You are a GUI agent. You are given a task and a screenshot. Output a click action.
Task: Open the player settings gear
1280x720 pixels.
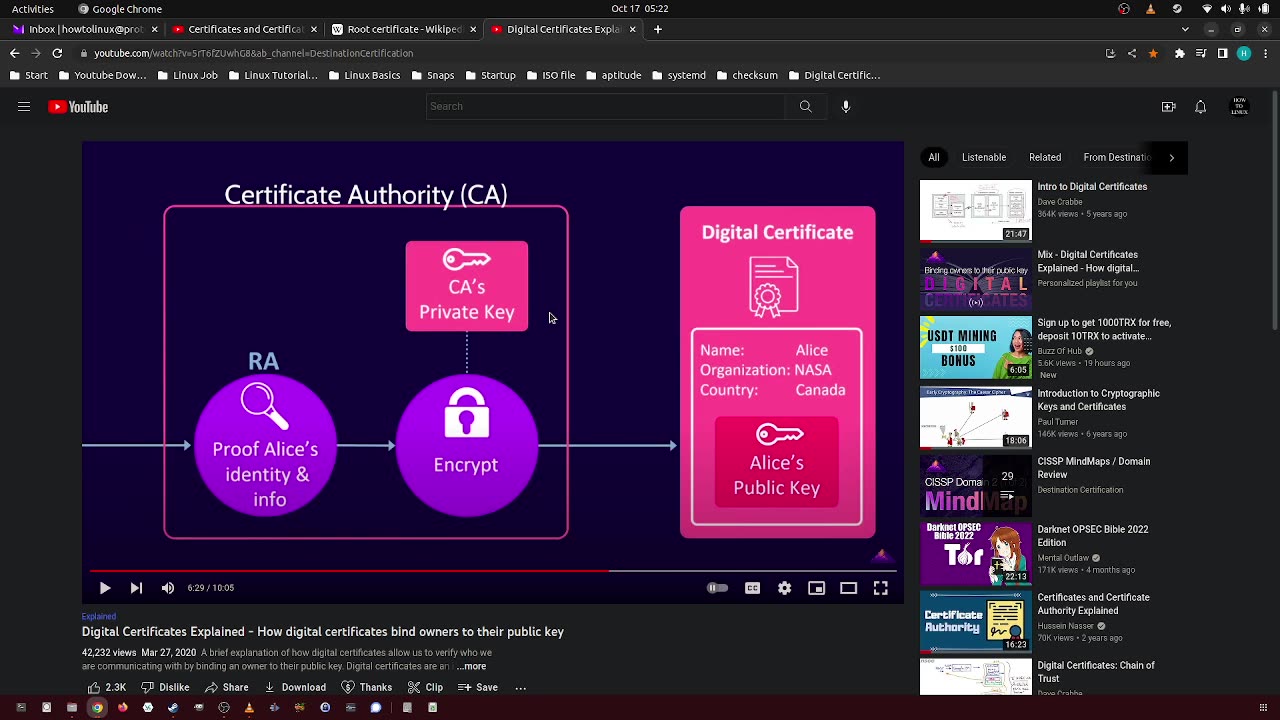(x=785, y=588)
